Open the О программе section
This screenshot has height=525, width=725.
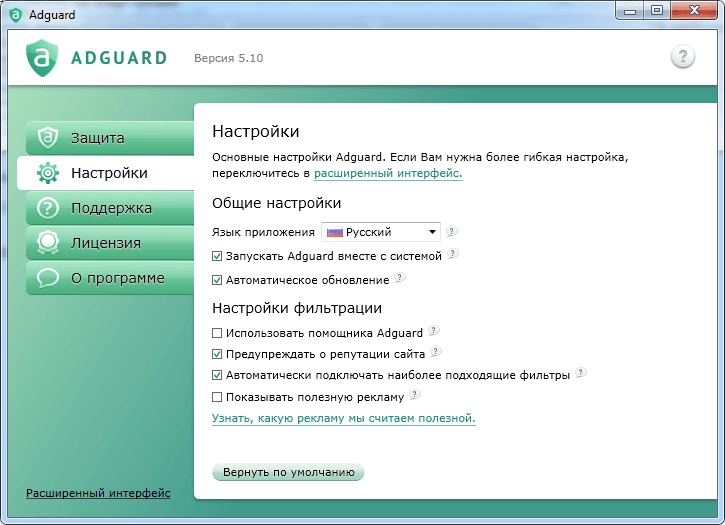(110, 278)
